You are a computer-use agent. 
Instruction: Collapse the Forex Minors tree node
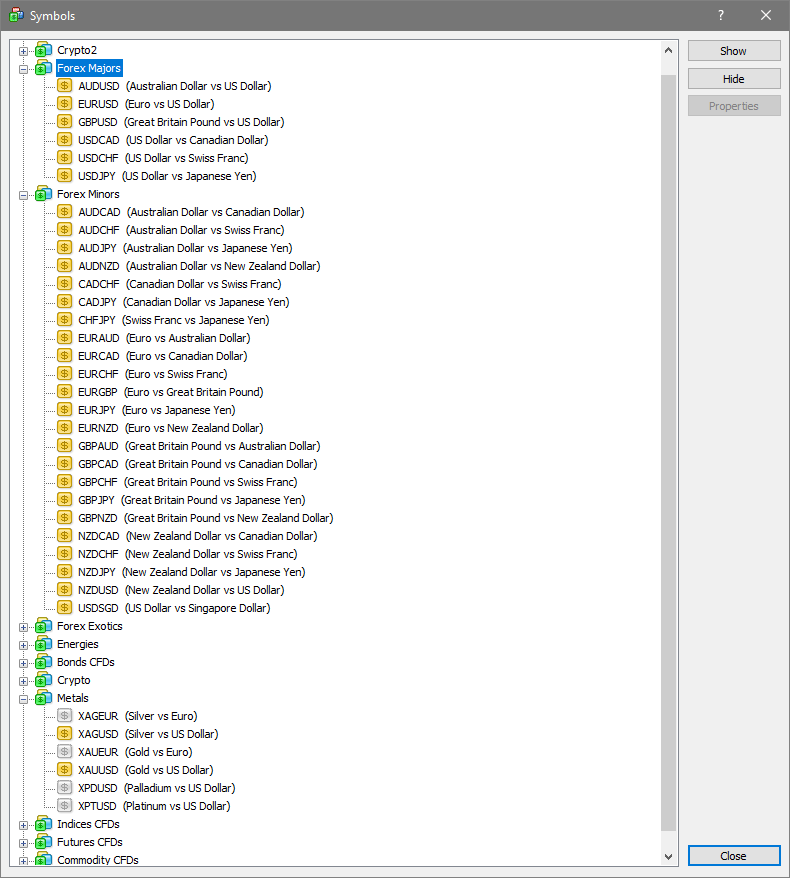pyautogui.click(x=25, y=195)
